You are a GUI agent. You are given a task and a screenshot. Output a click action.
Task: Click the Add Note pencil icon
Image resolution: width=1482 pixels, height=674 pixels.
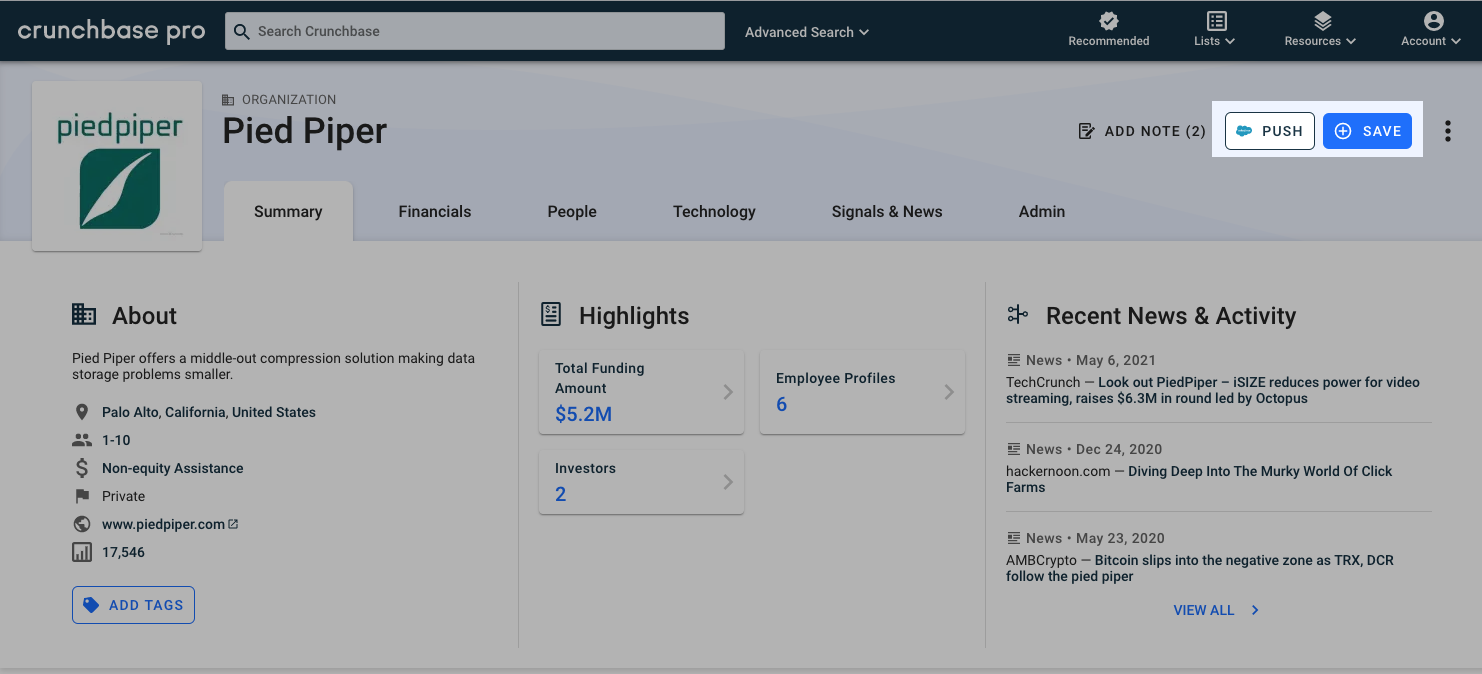click(1086, 130)
